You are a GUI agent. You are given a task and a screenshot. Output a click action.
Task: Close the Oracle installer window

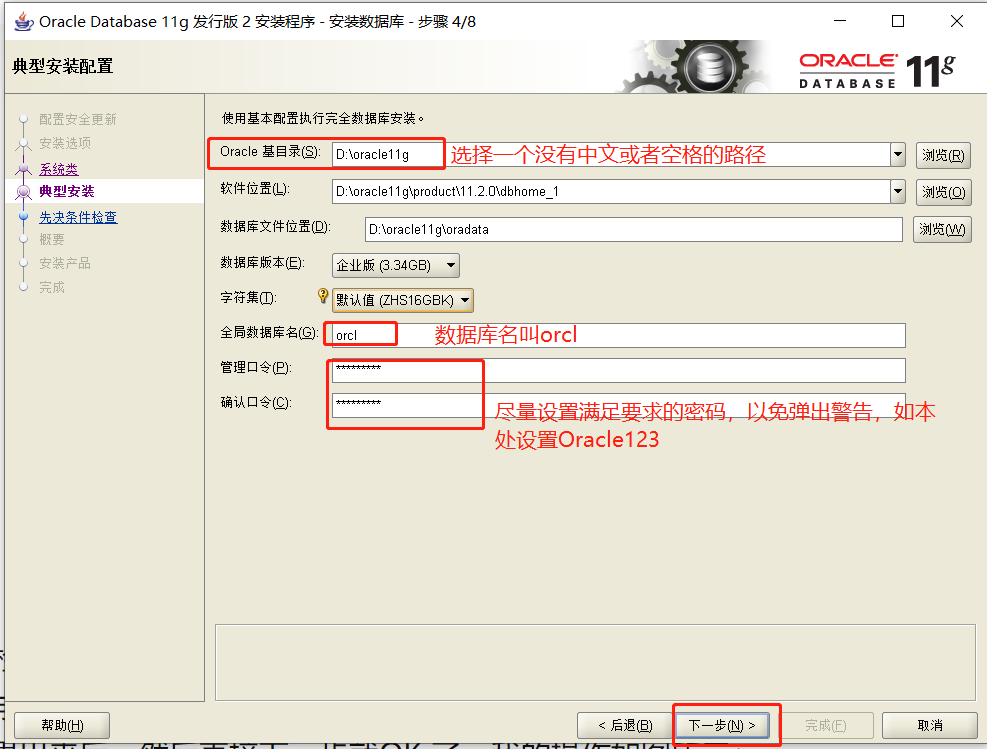pos(957,21)
